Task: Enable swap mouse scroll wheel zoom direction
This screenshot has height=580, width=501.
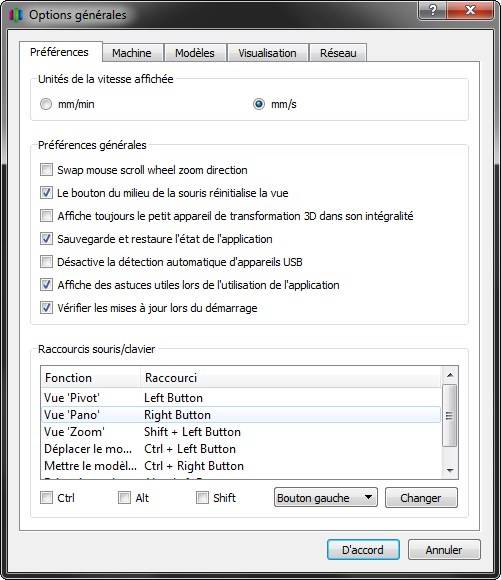Action: point(46,170)
